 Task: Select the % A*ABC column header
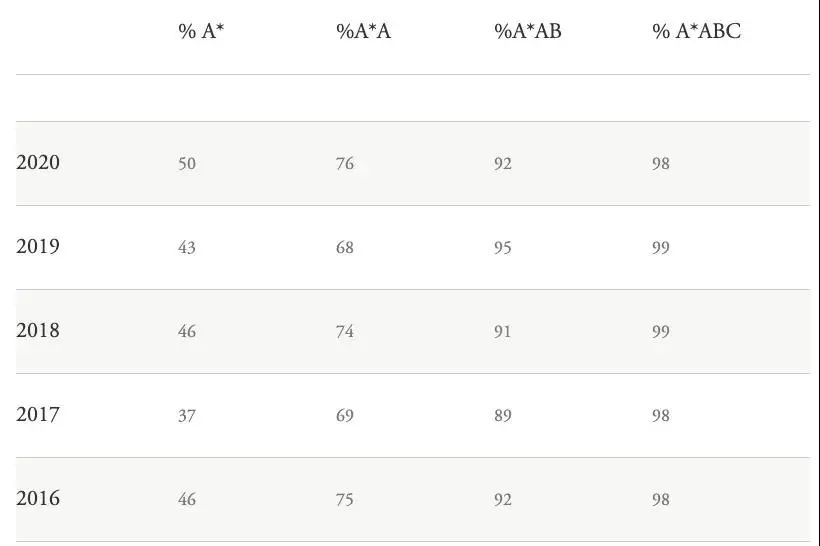[x=697, y=31]
